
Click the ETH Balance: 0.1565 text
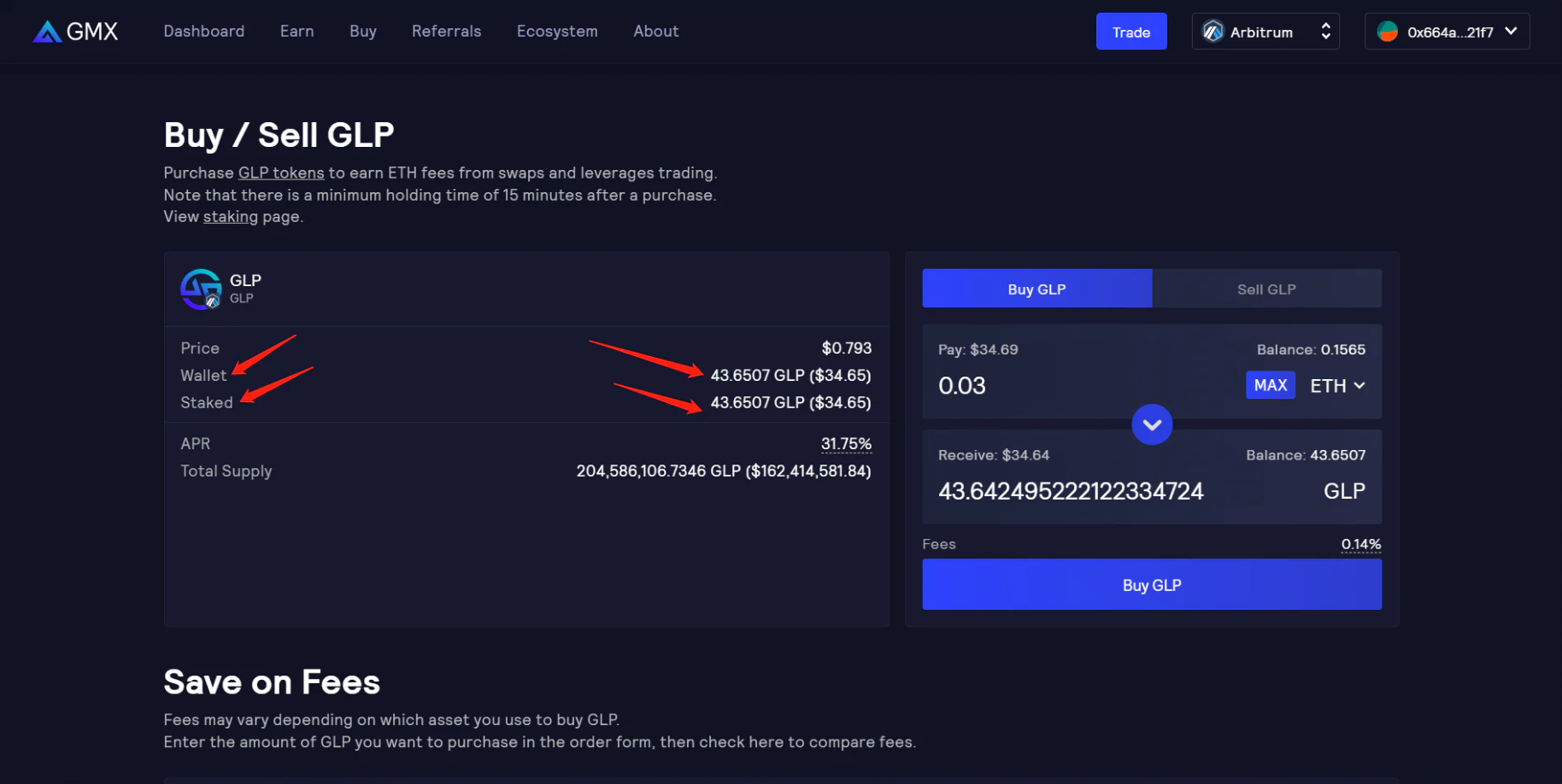(1311, 349)
